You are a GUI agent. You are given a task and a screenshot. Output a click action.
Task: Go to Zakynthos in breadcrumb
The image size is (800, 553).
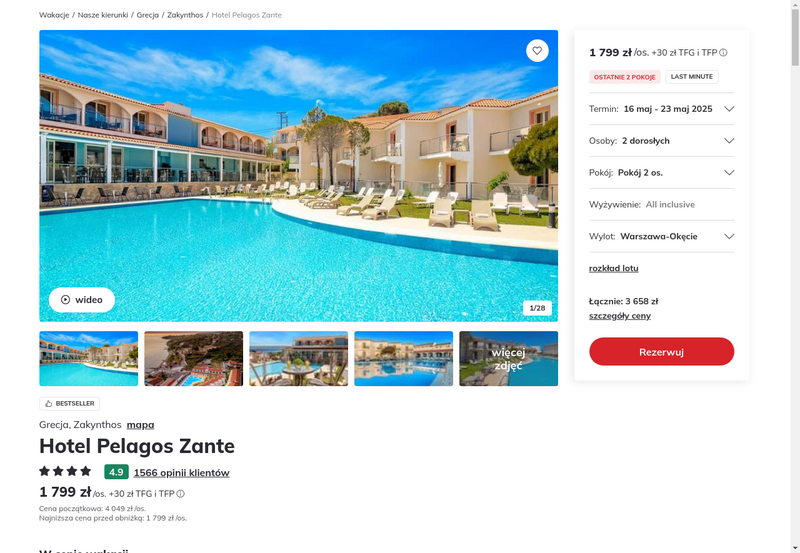click(x=185, y=15)
